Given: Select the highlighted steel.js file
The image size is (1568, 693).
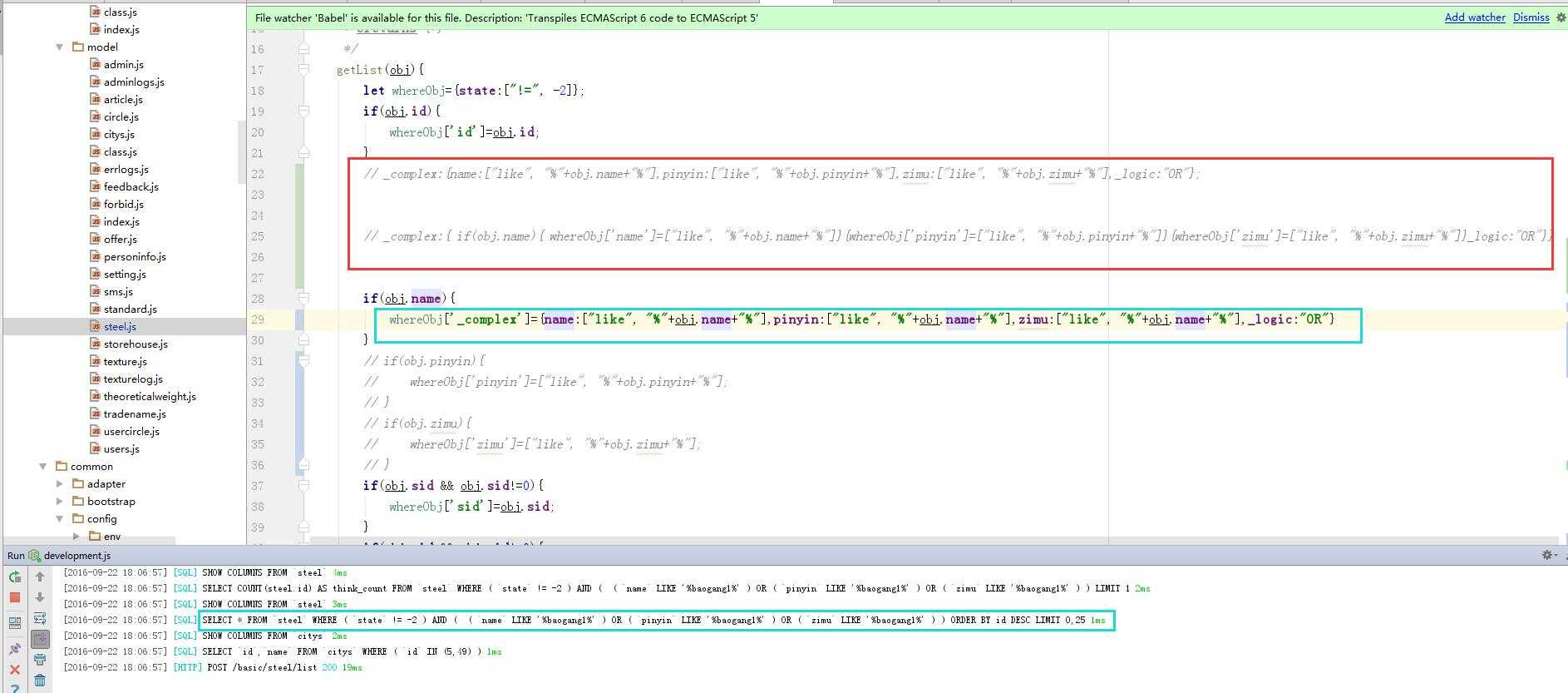Looking at the screenshot, I should point(120,327).
